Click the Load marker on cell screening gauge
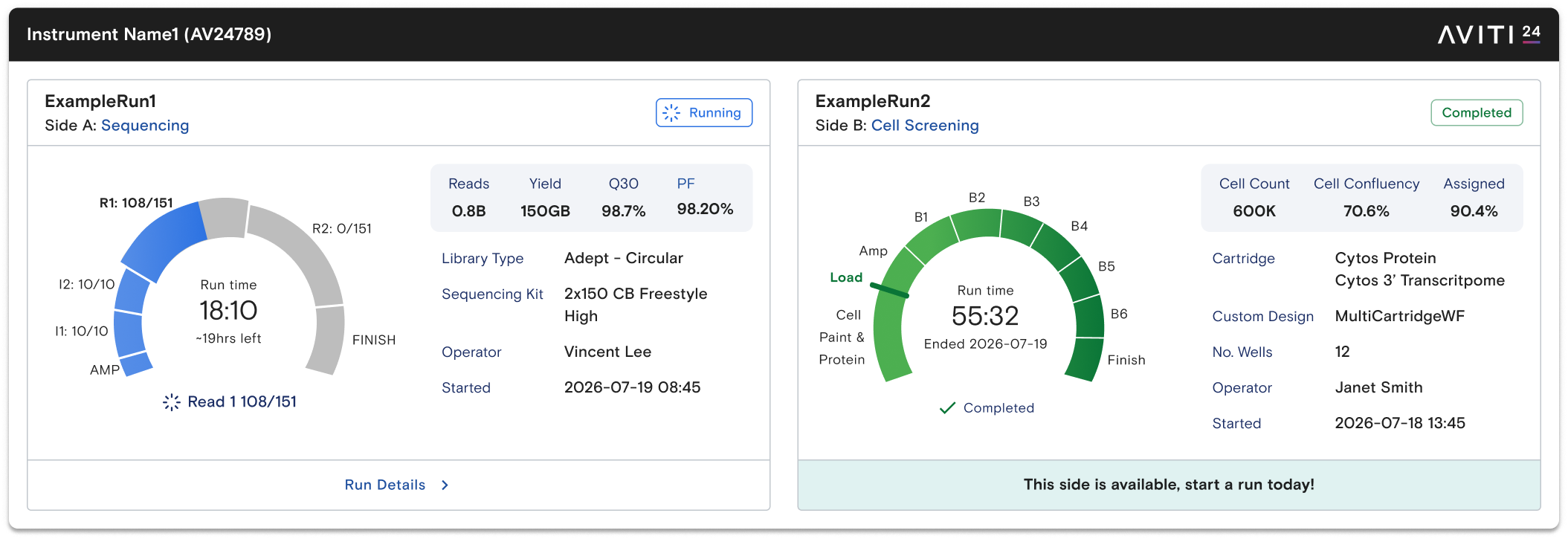 click(x=889, y=290)
